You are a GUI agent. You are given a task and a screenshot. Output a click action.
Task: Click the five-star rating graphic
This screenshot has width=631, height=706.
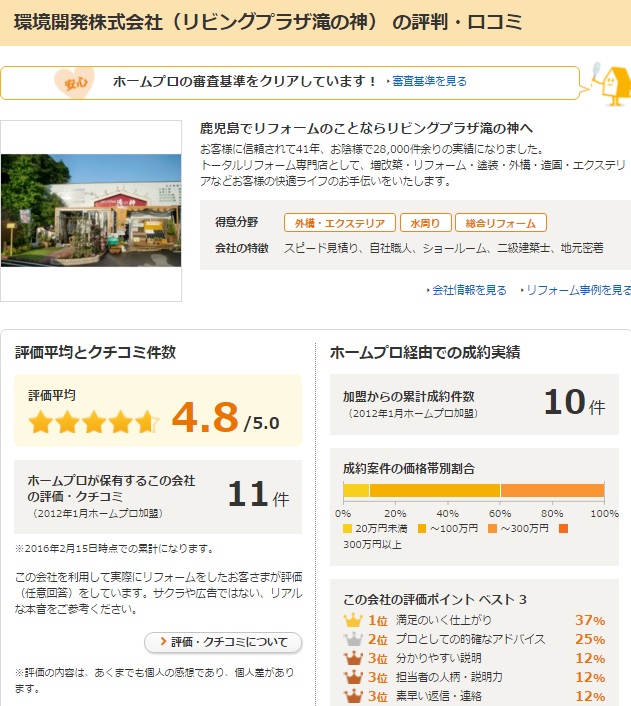pos(94,422)
